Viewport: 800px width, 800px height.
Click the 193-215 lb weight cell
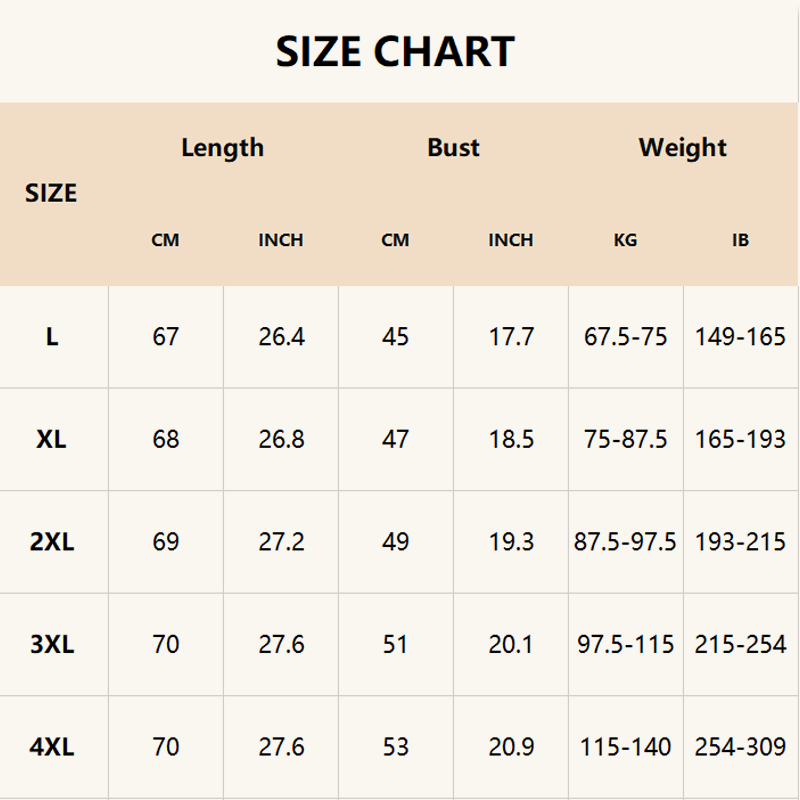[x=740, y=542]
